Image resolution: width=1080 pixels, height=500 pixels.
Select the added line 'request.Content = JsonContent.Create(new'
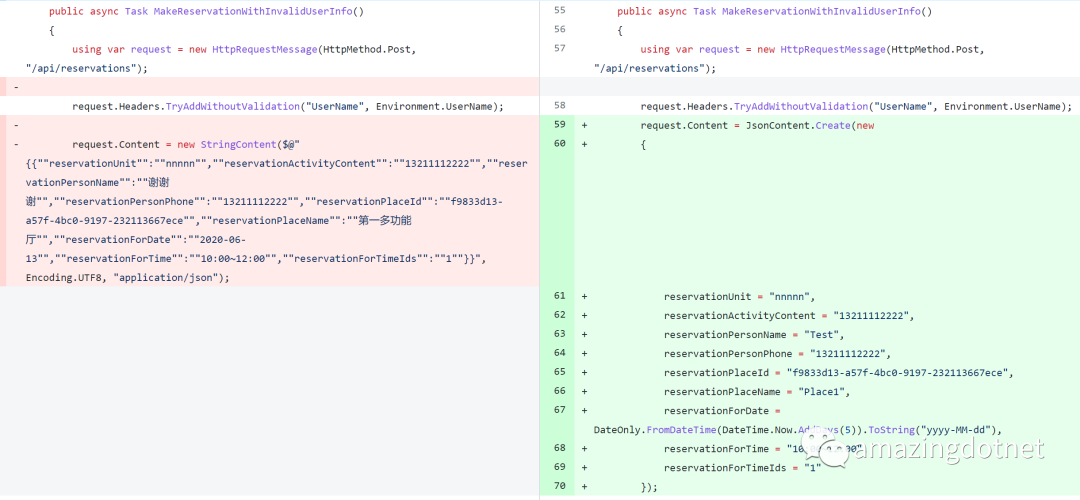758,125
